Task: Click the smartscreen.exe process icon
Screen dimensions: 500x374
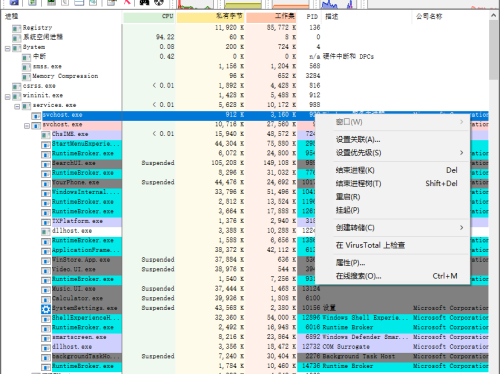Action: (x=46, y=338)
